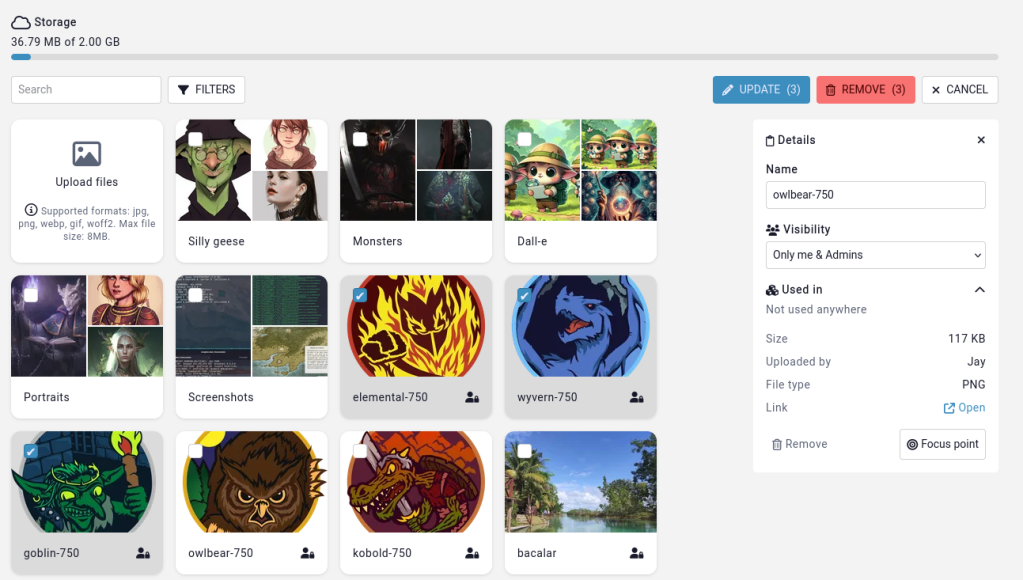Deselect the goblin-750 checkbox

coord(31,450)
